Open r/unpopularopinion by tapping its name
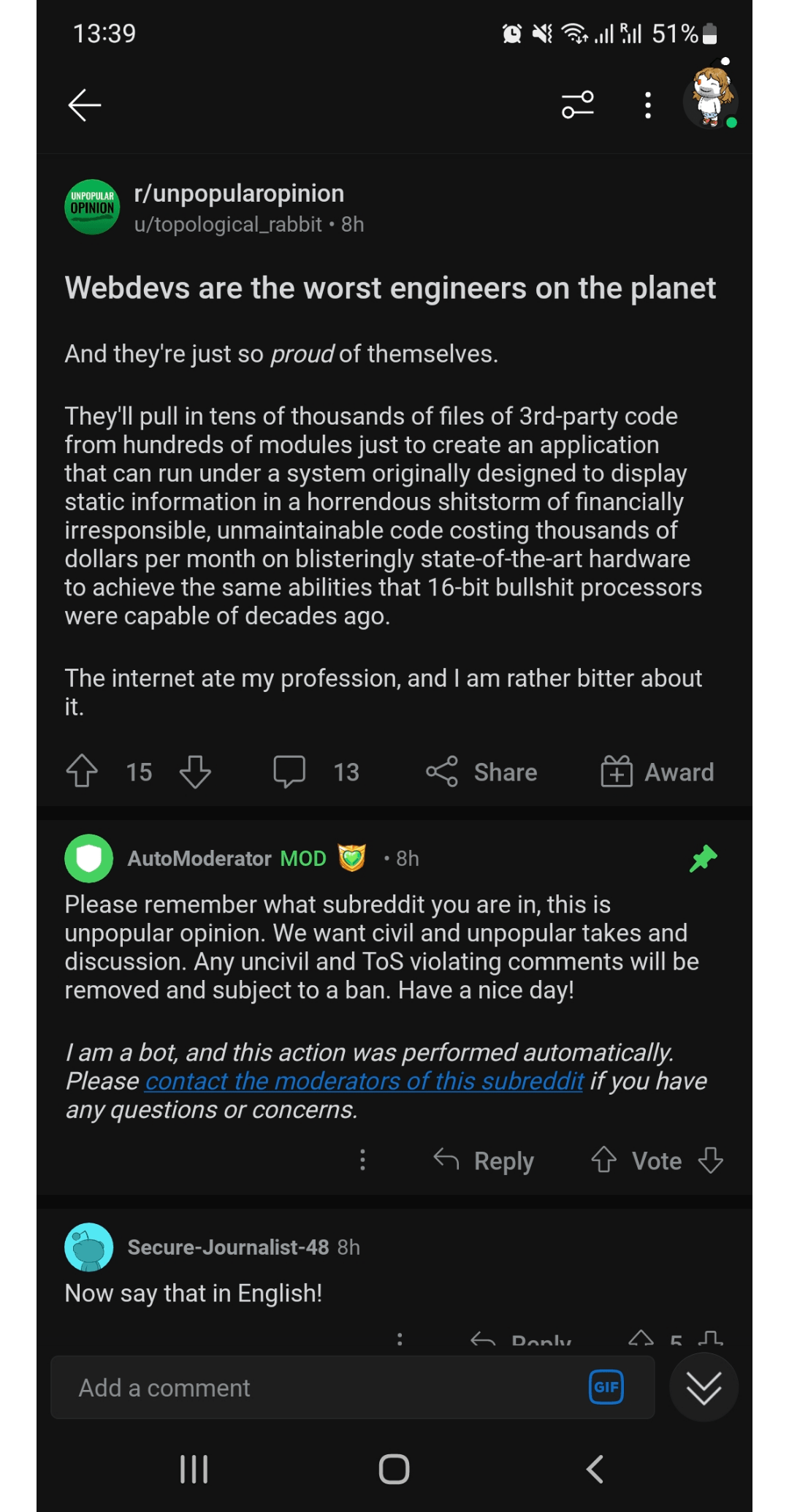Screen dimensions: 789x1512 point(239,193)
